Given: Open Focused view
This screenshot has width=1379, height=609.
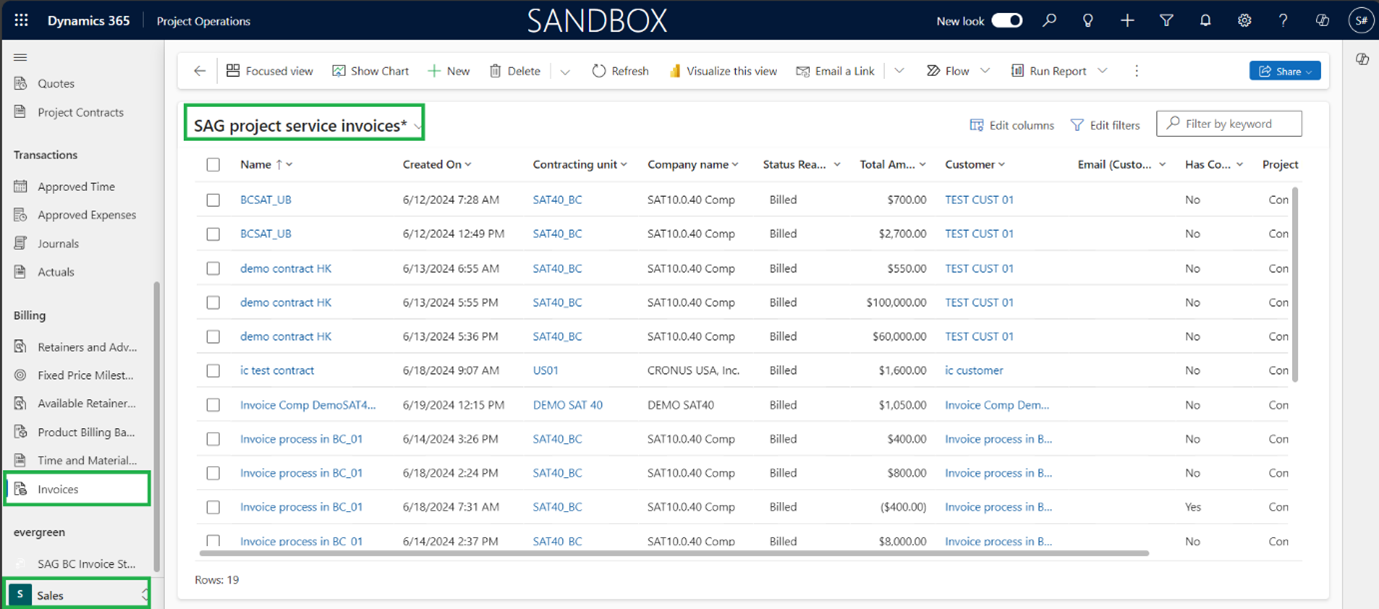Looking at the screenshot, I should 270,71.
